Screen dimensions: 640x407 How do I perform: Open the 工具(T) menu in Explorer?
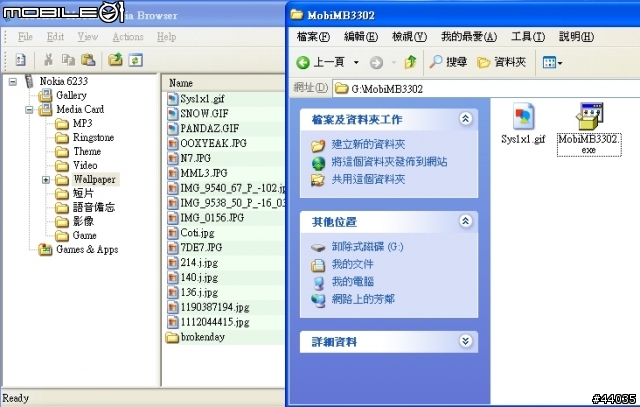click(x=528, y=37)
